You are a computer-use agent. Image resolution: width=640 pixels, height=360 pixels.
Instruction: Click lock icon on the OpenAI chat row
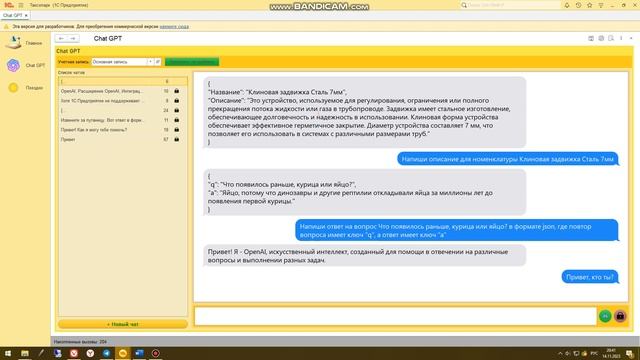tap(177, 91)
